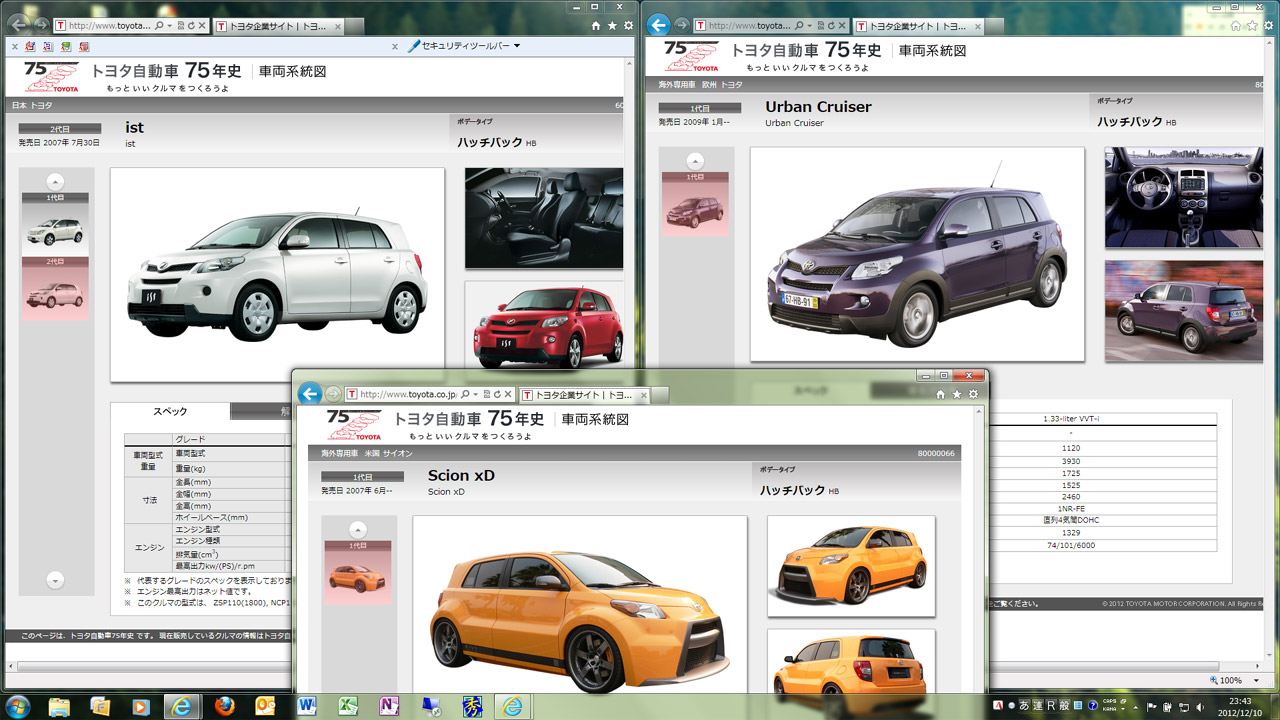The image size is (1280, 720).
Task: Close トヨタ企業サイト tab in Scion xD window
Action: [642, 395]
